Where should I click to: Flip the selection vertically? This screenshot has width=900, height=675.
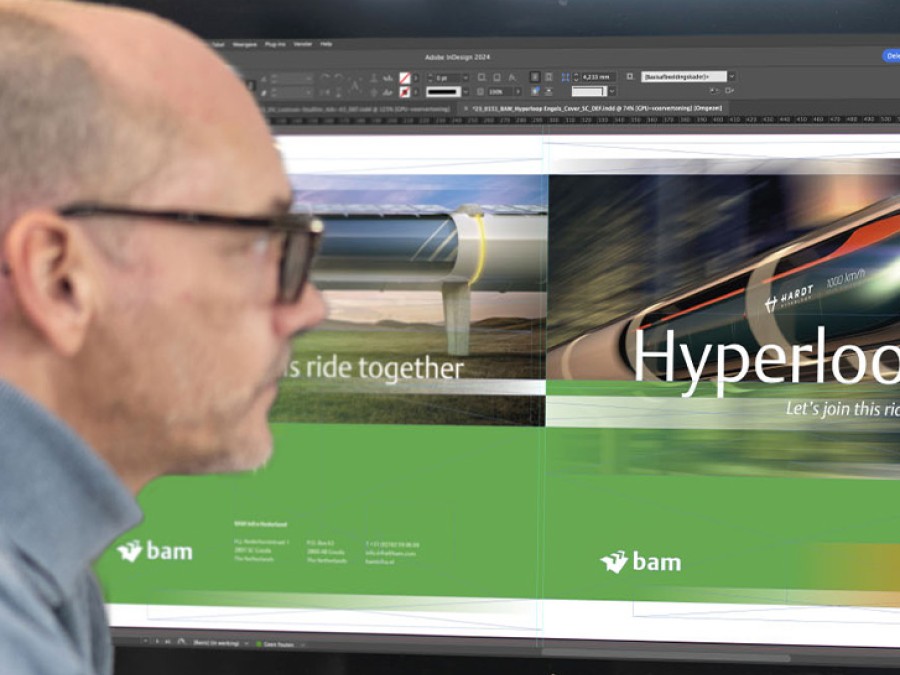[339, 92]
